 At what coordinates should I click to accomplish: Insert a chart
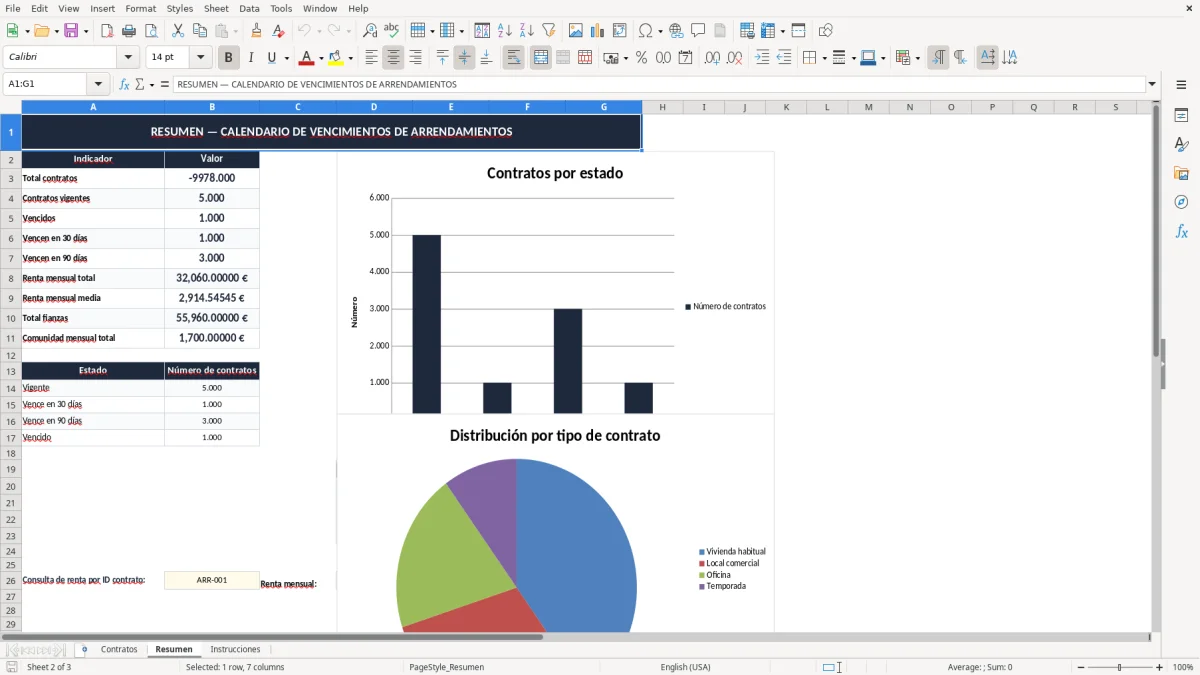(x=598, y=31)
